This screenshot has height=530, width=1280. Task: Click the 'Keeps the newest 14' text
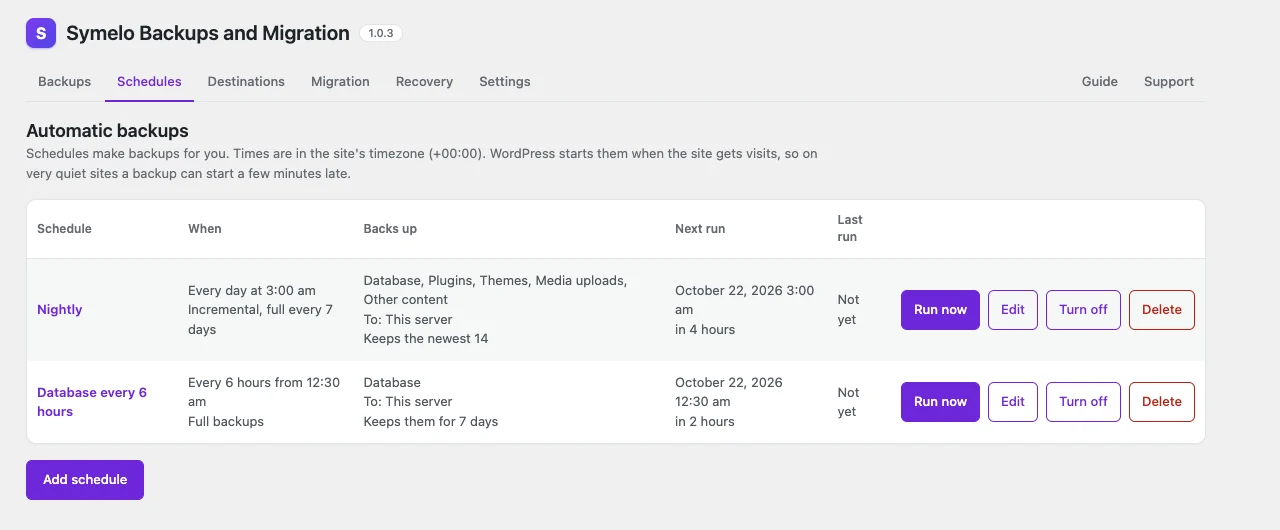[426, 339]
